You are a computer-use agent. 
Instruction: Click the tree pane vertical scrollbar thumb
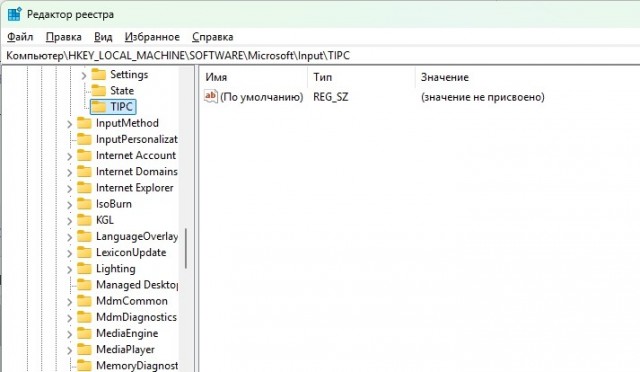(x=186, y=248)
